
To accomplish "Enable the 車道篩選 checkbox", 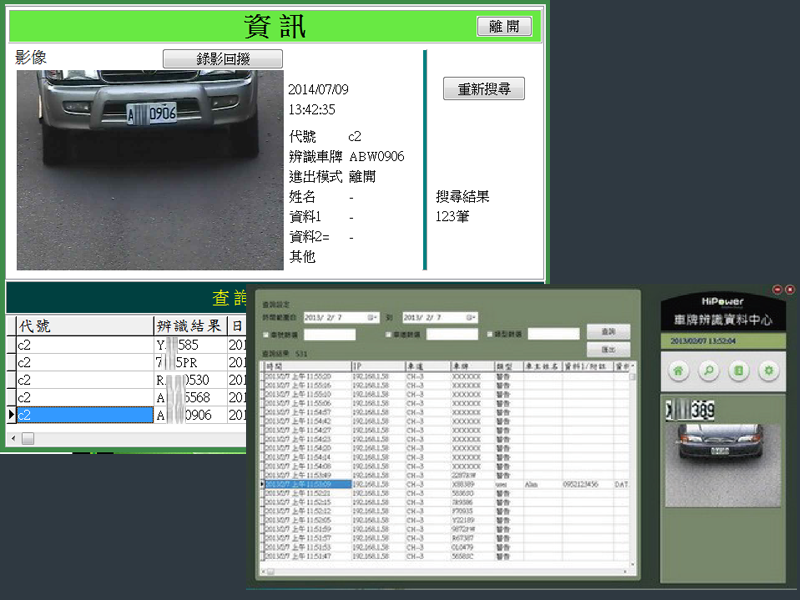I will [x=389, y=334].
